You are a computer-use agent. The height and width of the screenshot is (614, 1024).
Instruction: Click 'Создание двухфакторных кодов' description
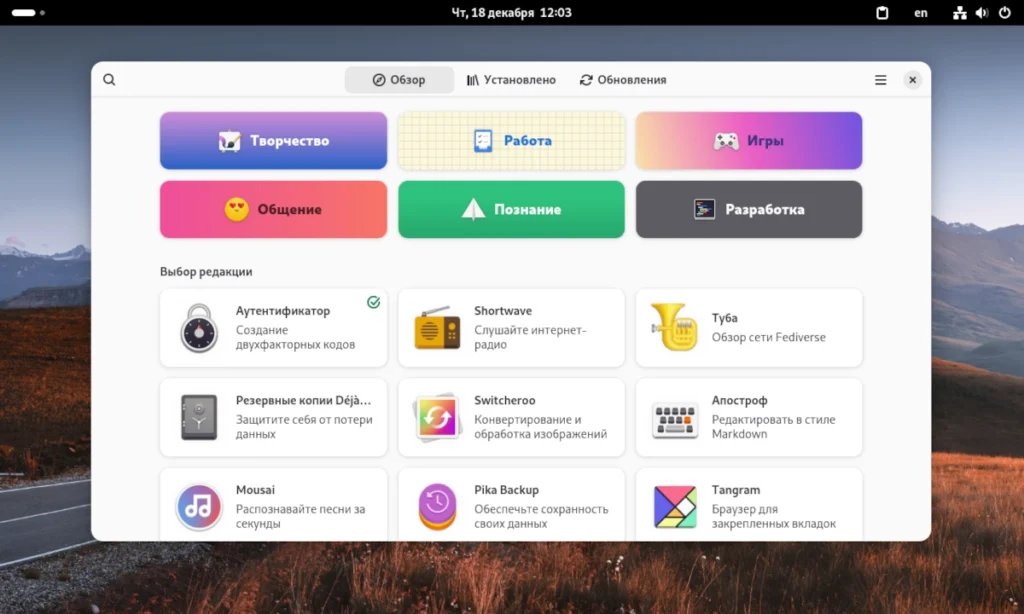pyautogui.click(x=295, y=337)
